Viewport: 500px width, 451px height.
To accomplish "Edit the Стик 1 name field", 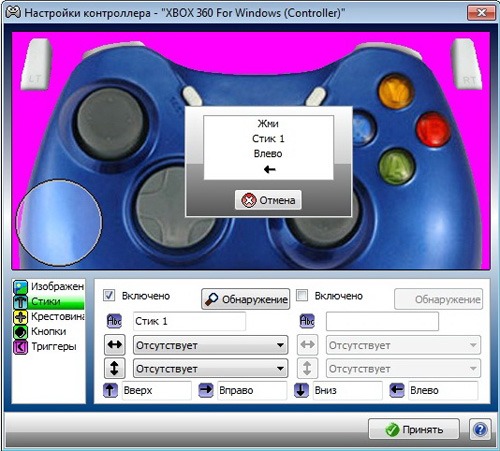I will (189, 321).
